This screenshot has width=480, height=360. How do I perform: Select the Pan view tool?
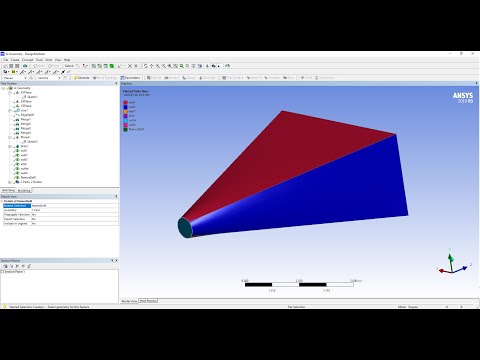pos(151,66)
